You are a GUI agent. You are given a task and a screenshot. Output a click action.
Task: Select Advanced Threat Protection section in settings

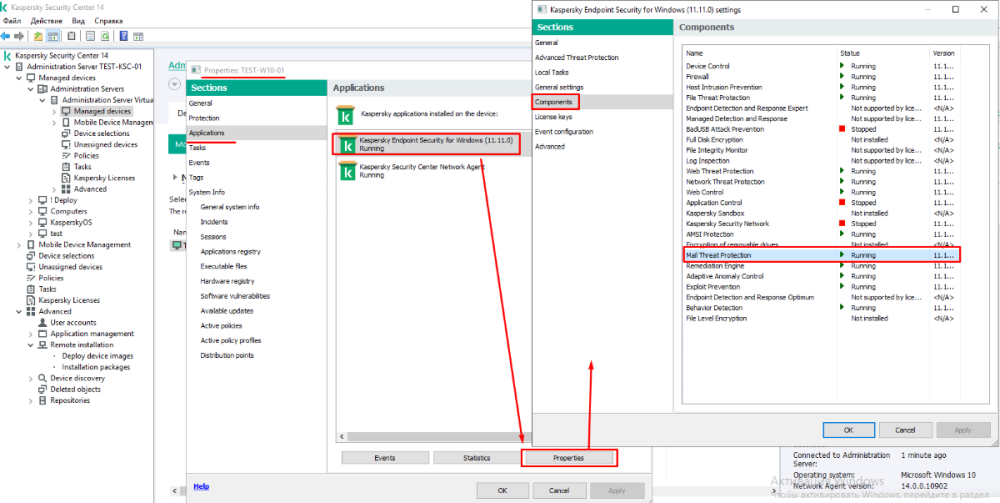[x=577, y=57]
